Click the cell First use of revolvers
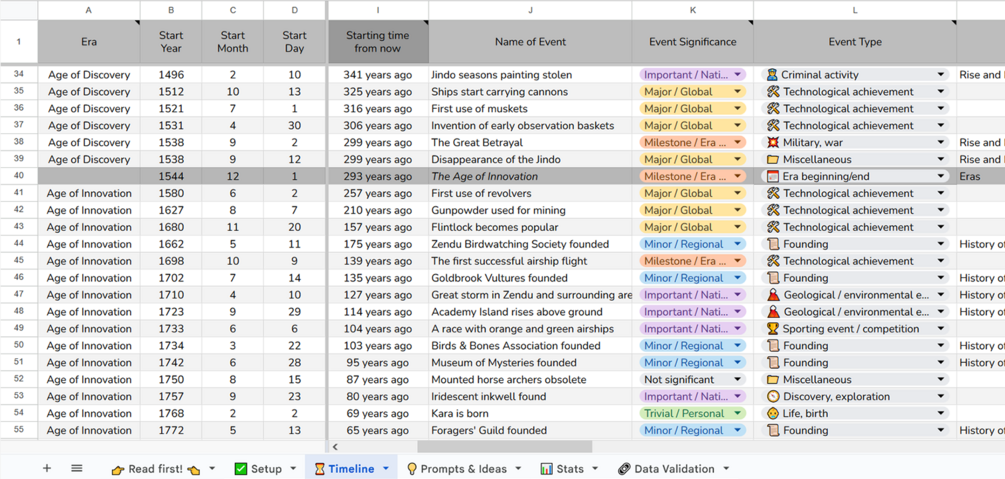This screenshot has height=479, width=1005. [530, 193]
